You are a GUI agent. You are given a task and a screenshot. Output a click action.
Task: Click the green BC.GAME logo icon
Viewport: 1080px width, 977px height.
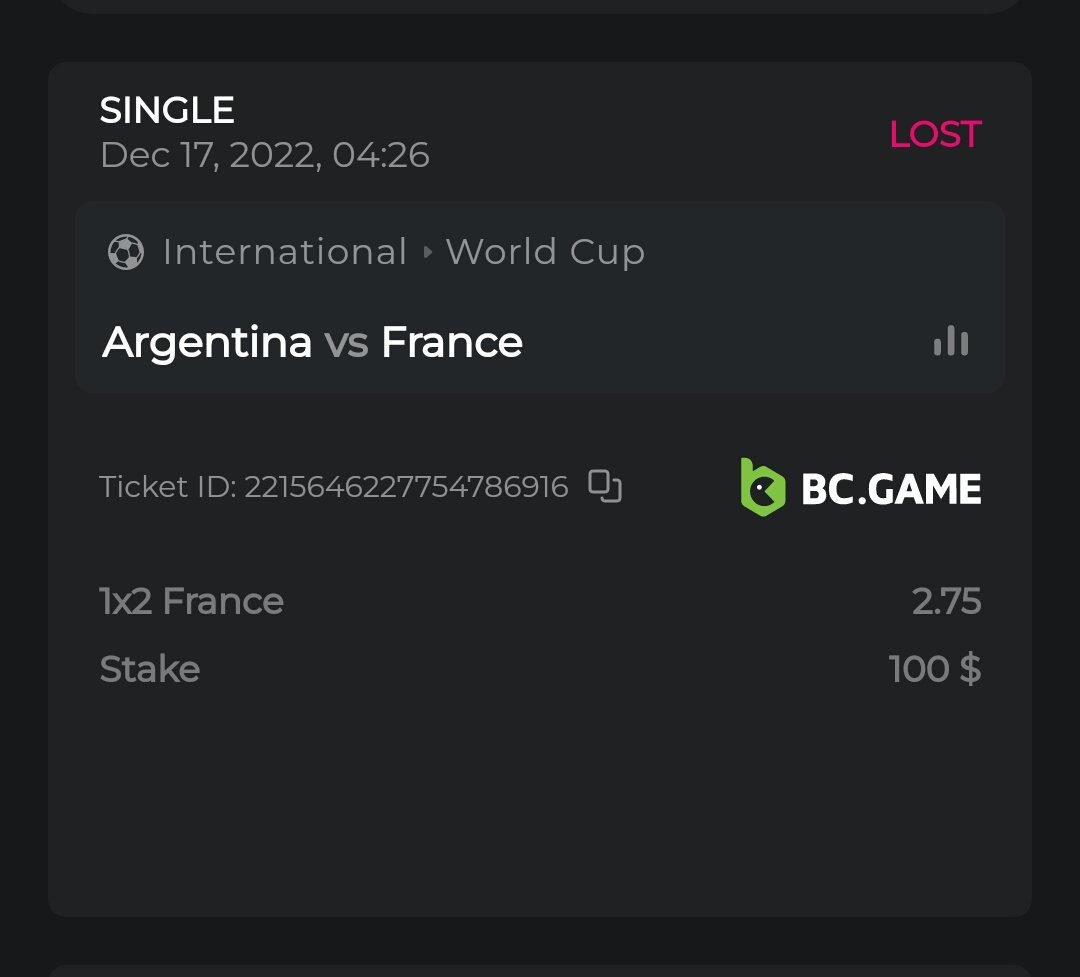pos(762,487)
